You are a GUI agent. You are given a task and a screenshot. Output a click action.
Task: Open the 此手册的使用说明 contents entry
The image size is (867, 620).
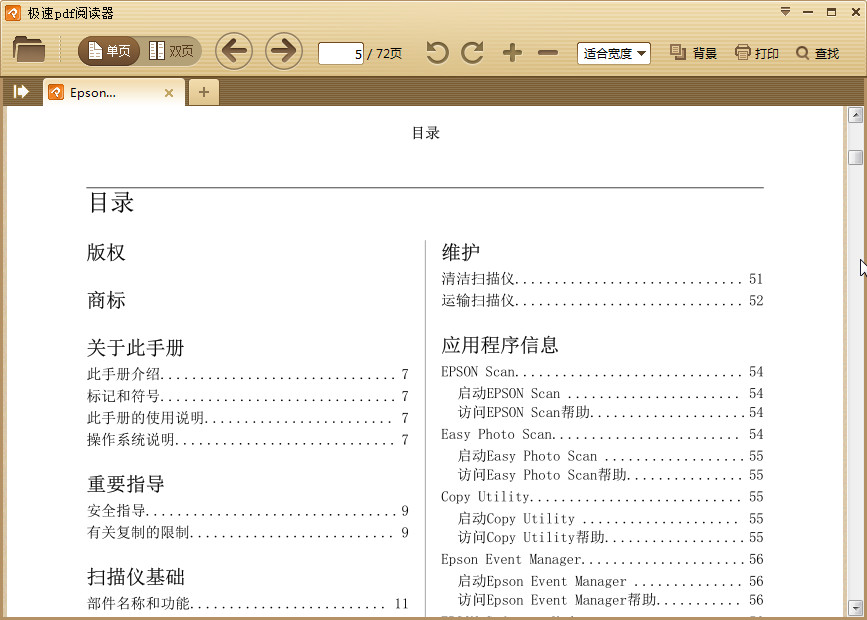click(x=248, y=418)
